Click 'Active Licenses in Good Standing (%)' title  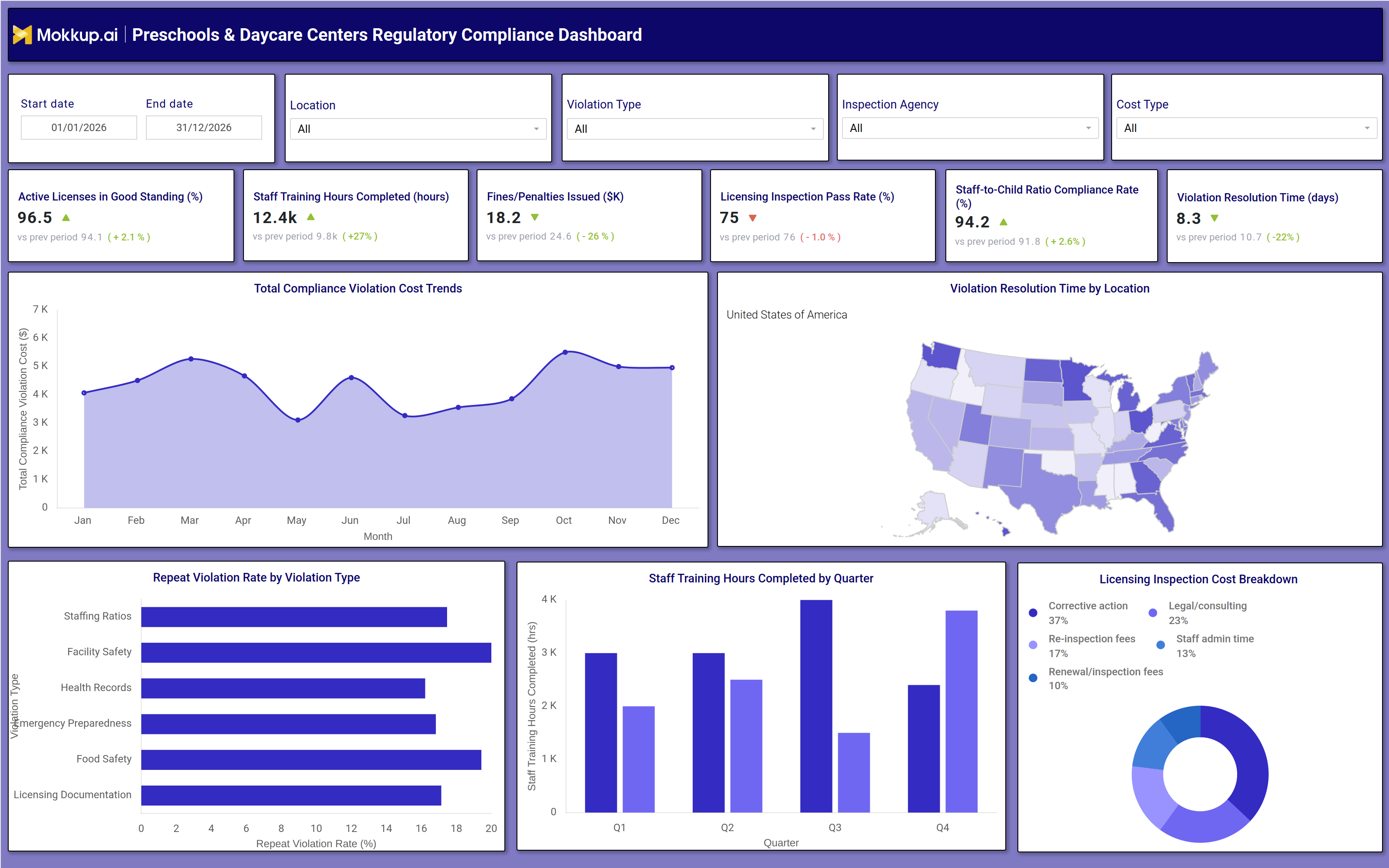(x=110, y=196)
